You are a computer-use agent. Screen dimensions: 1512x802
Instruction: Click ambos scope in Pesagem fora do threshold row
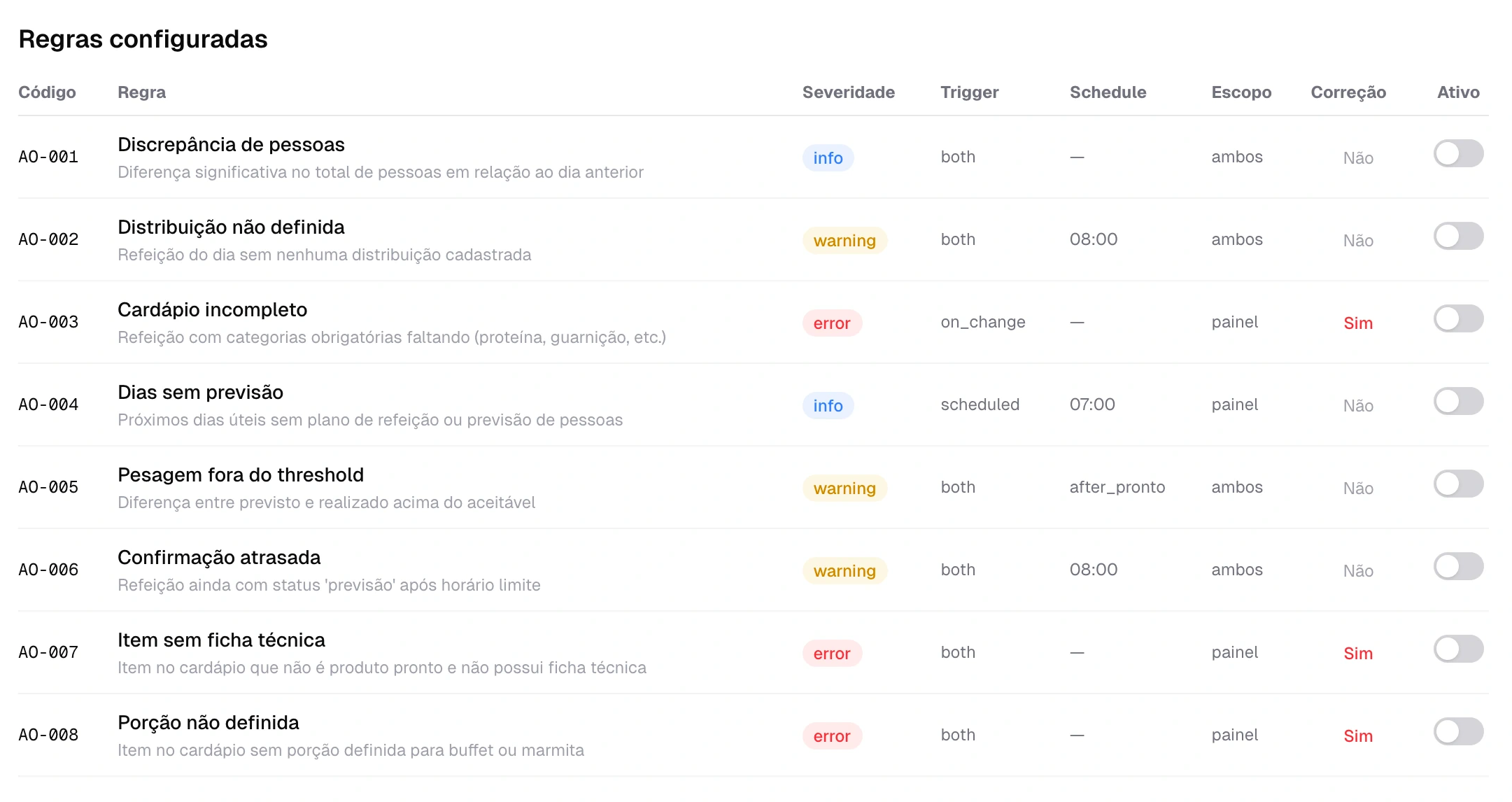tap(1237, 487)
